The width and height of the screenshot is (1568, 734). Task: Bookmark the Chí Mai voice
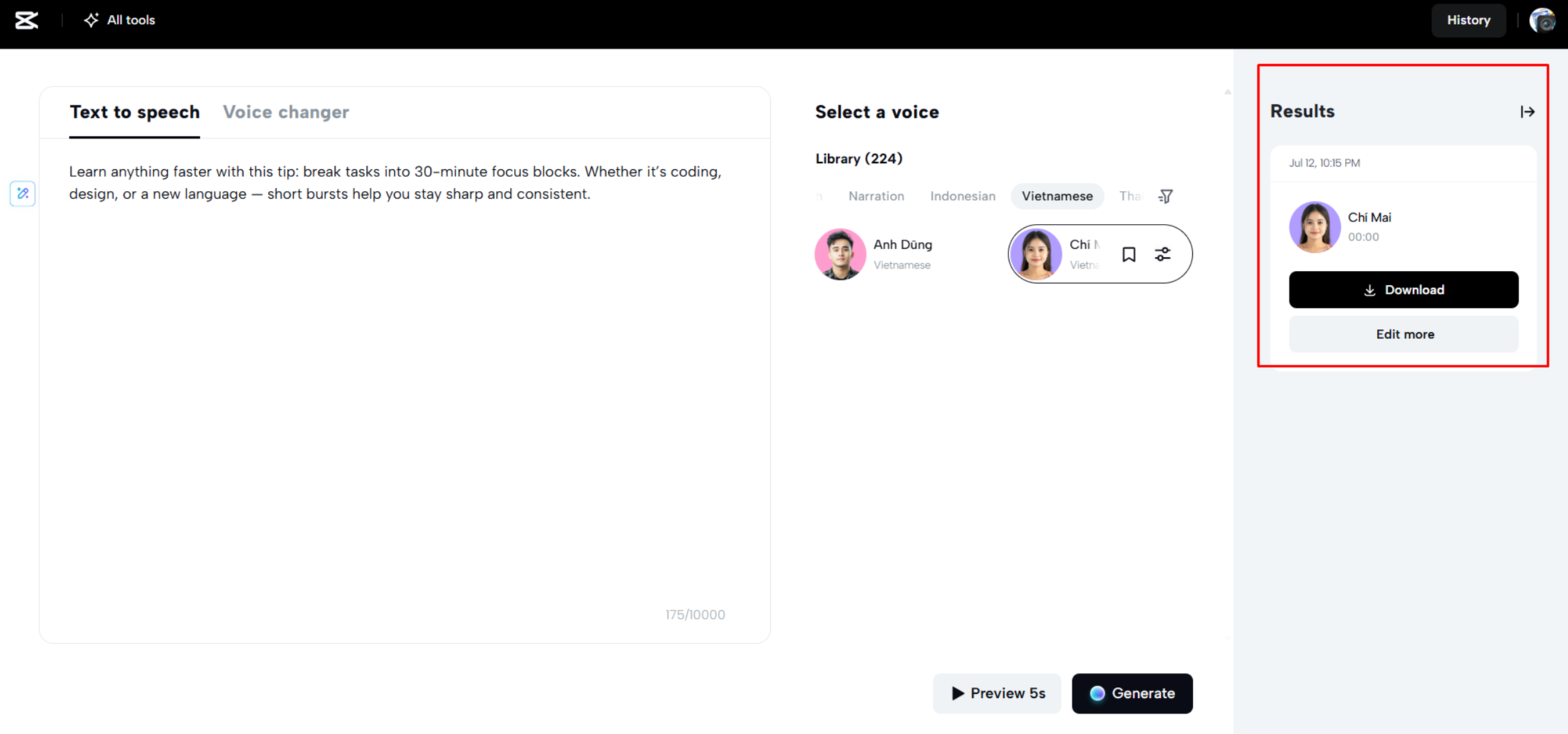1128,254
